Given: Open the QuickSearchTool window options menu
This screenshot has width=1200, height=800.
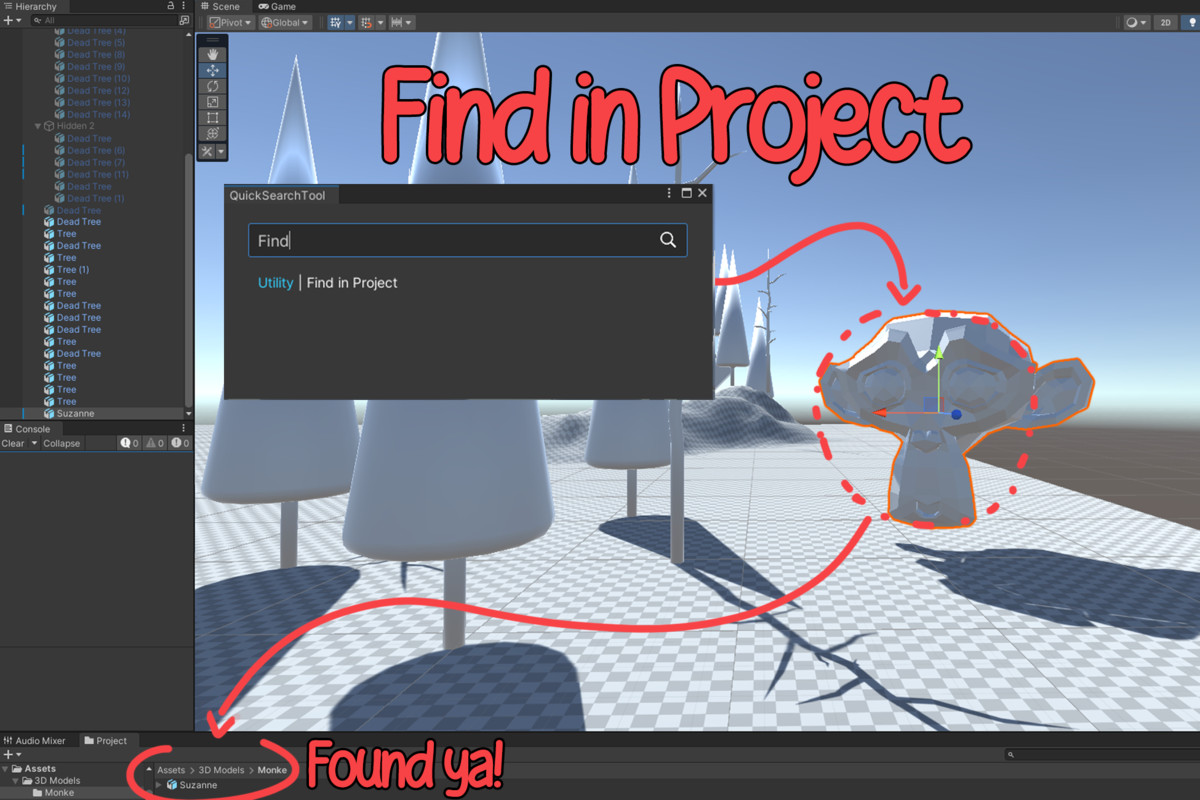Looking at the screenshot, I should [x=669, y=193].
